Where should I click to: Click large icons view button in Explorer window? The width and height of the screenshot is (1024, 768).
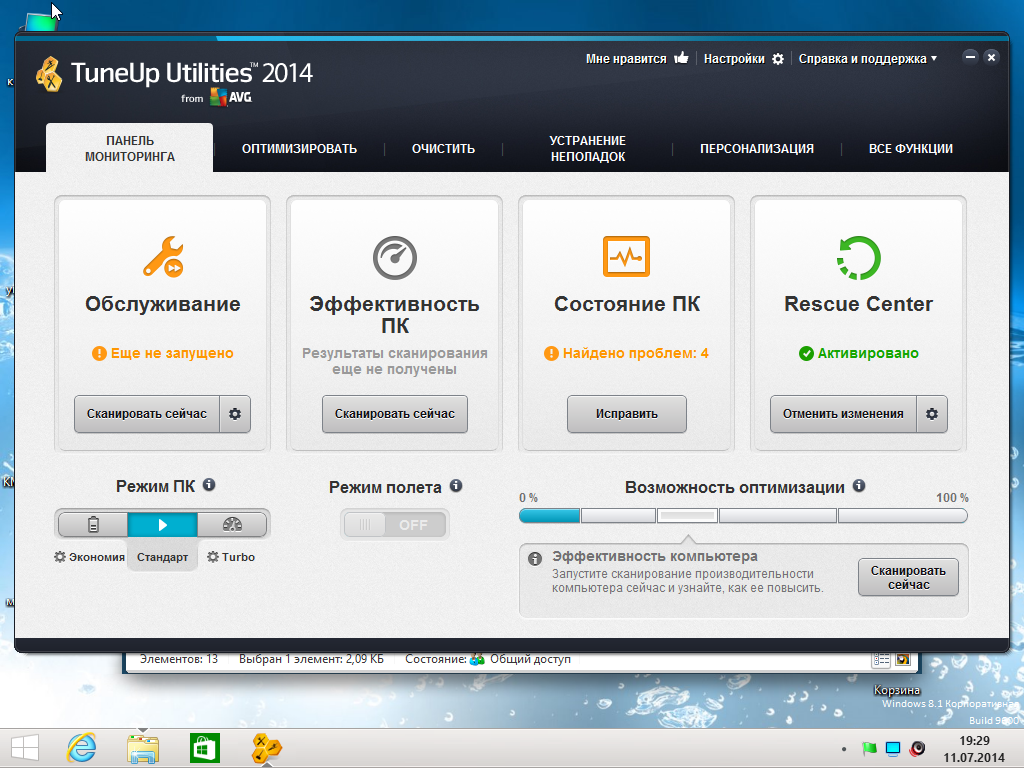903,660
